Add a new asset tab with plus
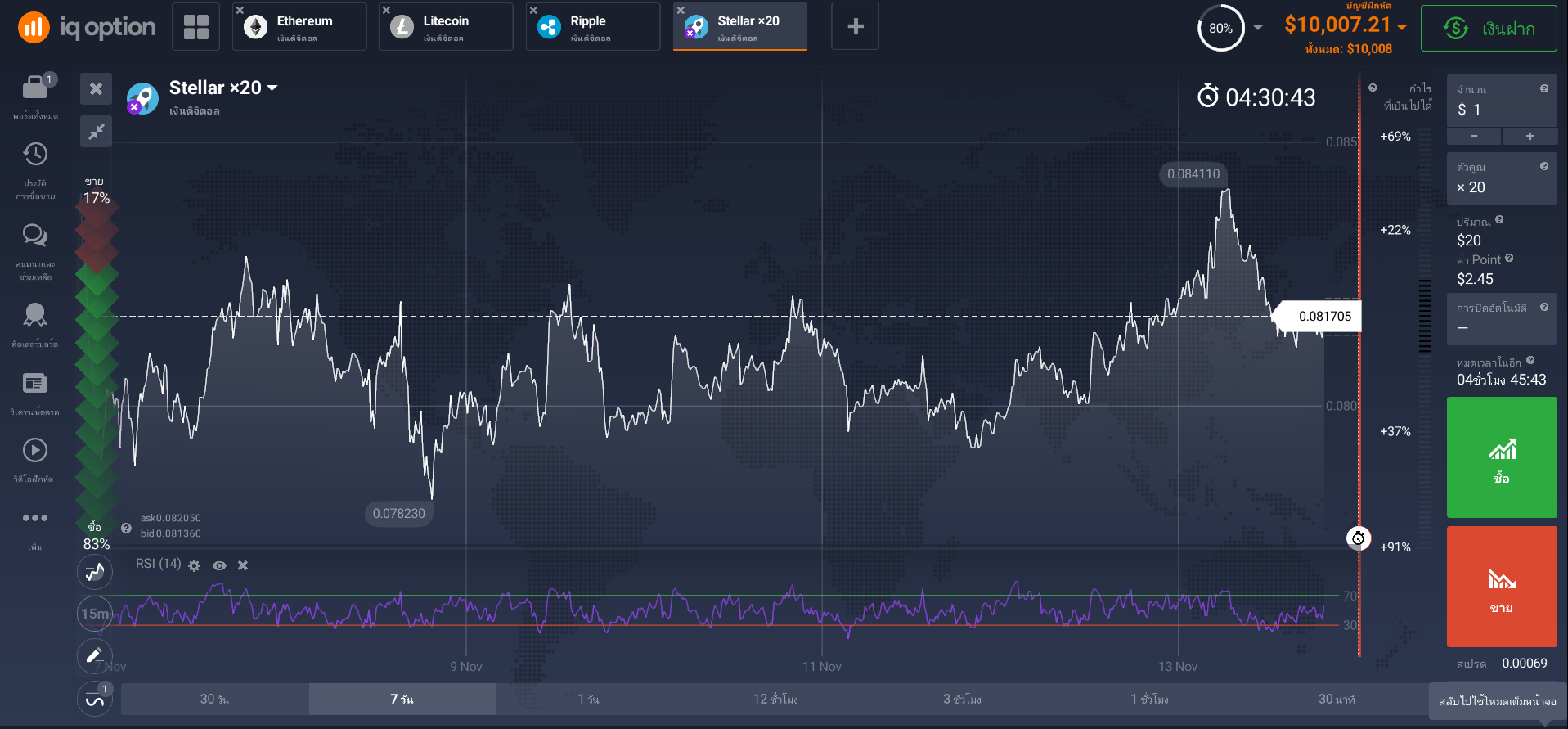1568x729 pixels. click(x=856, y=27)
